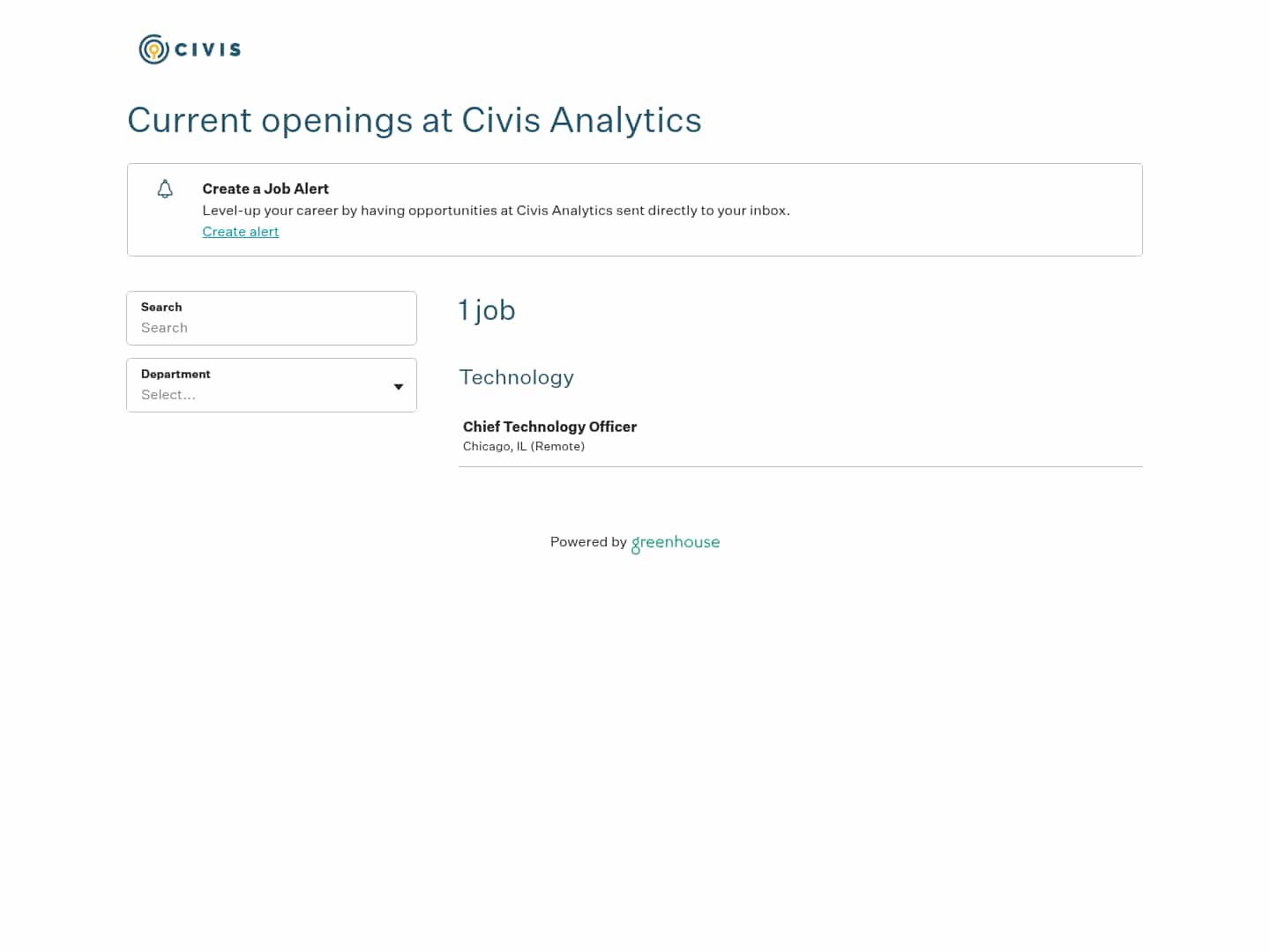1270x952 pixels.
Task: Click the Civis wordmark in the header
Action: (207, 50)
